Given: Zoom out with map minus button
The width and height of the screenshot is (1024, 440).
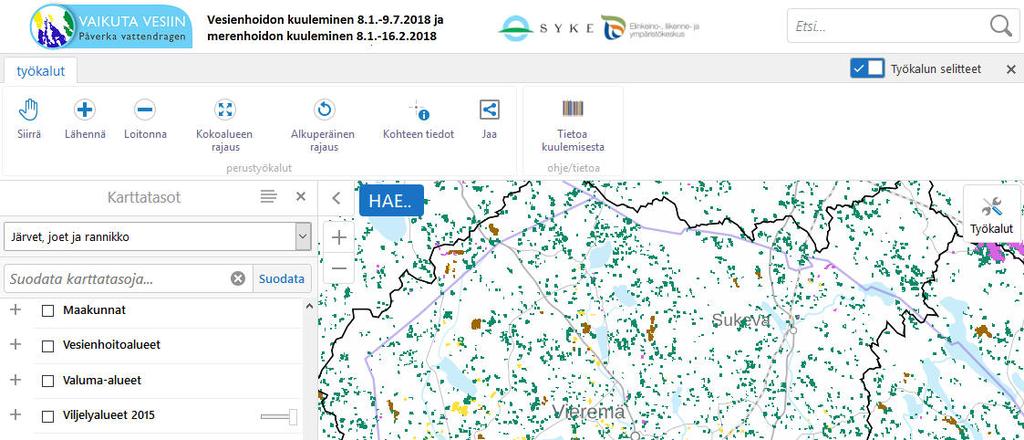Looking at the screenshot, I should pyautogui.click(x=338, y=268).
